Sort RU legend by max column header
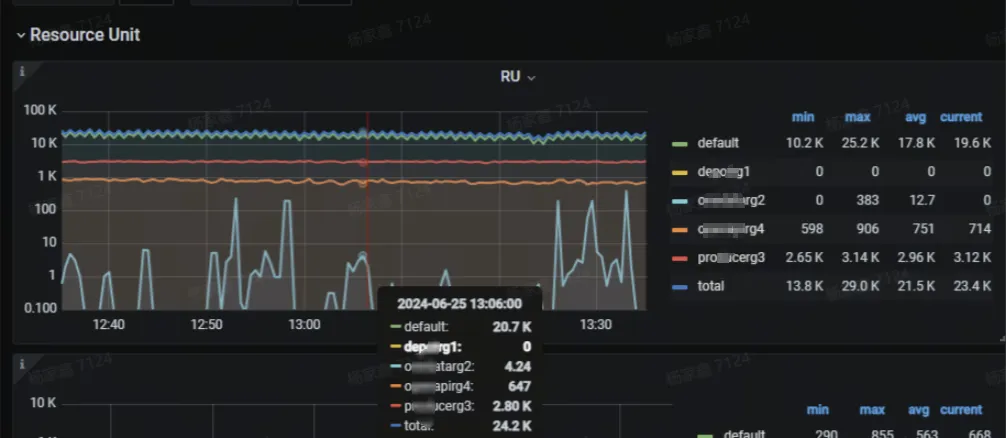The height and width of the screenshot is (438, 1006). tap(857, 117)
